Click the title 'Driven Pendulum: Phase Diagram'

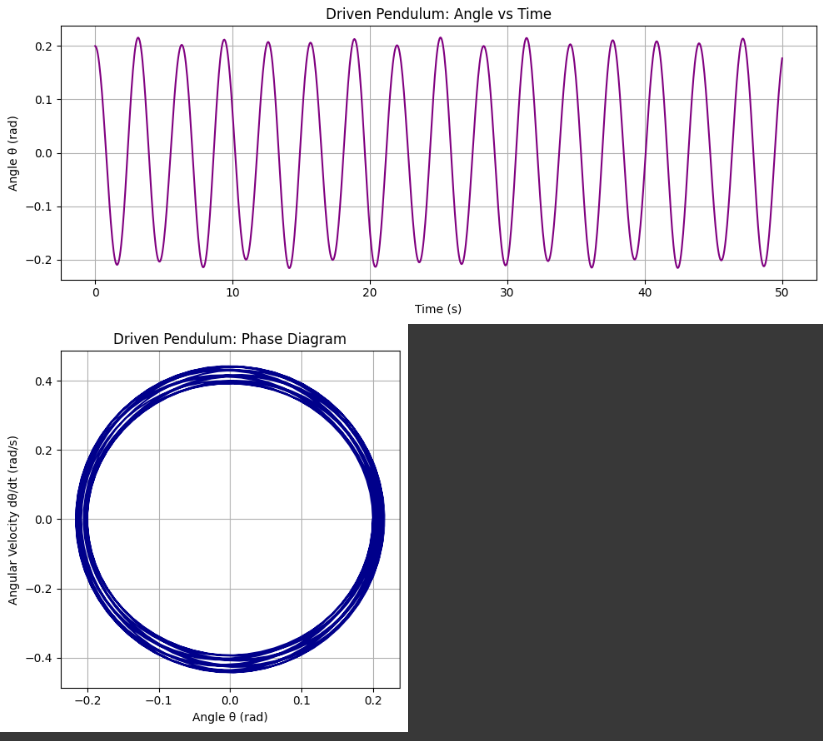[229, 339]
